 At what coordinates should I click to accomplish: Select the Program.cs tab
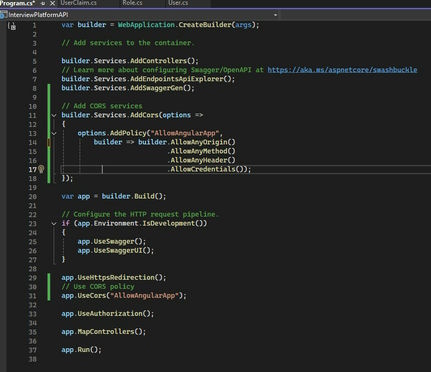coord(17,3)
